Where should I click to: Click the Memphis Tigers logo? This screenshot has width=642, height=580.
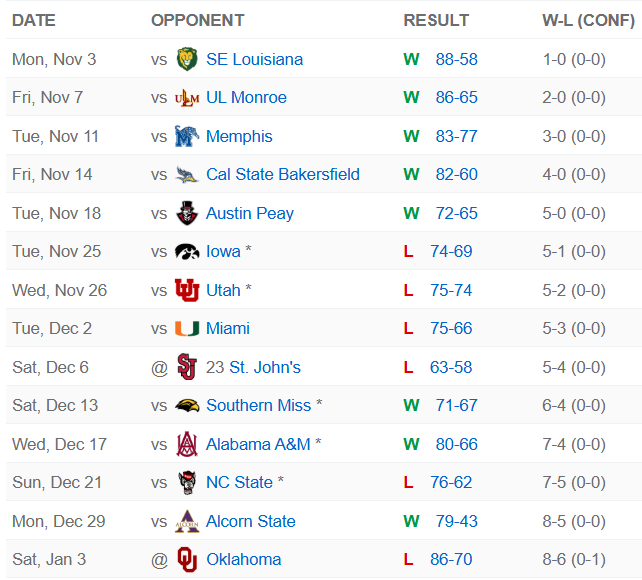(x=186, y=136)
